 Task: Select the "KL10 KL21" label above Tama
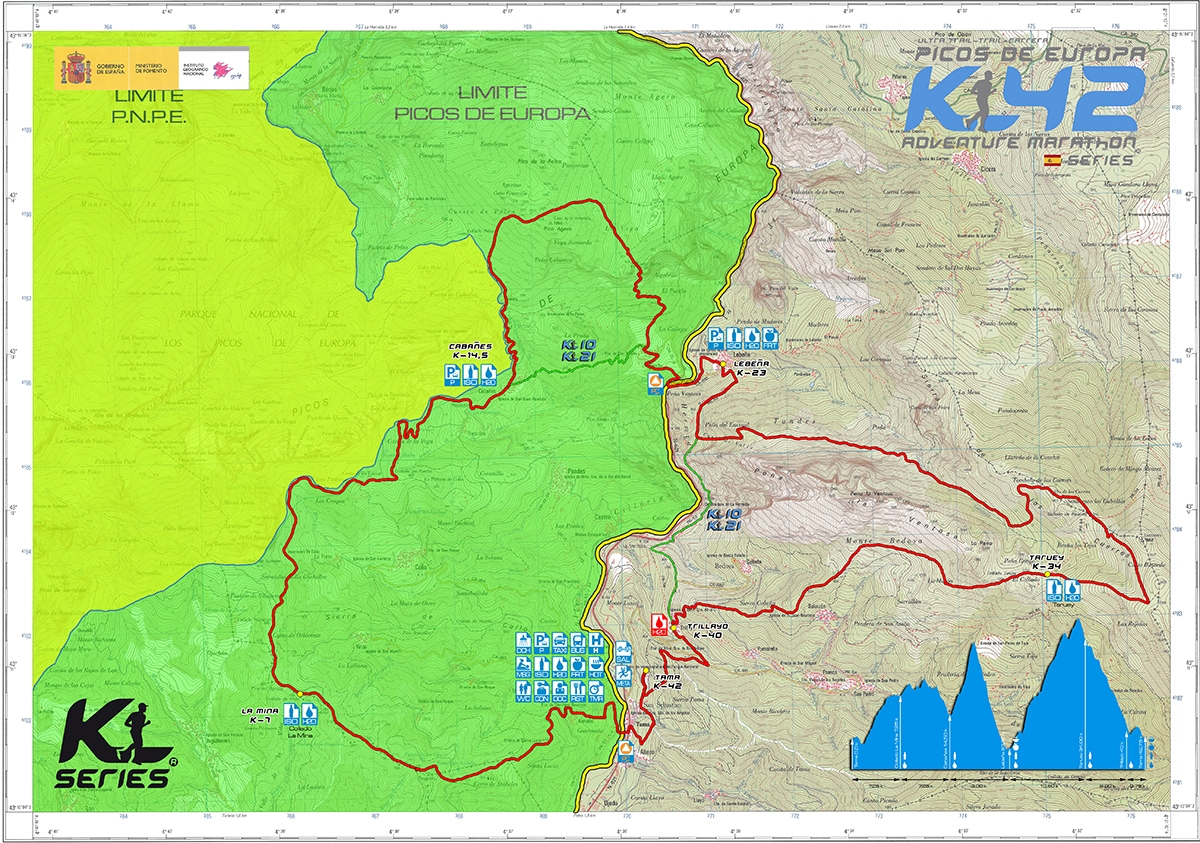723,519
